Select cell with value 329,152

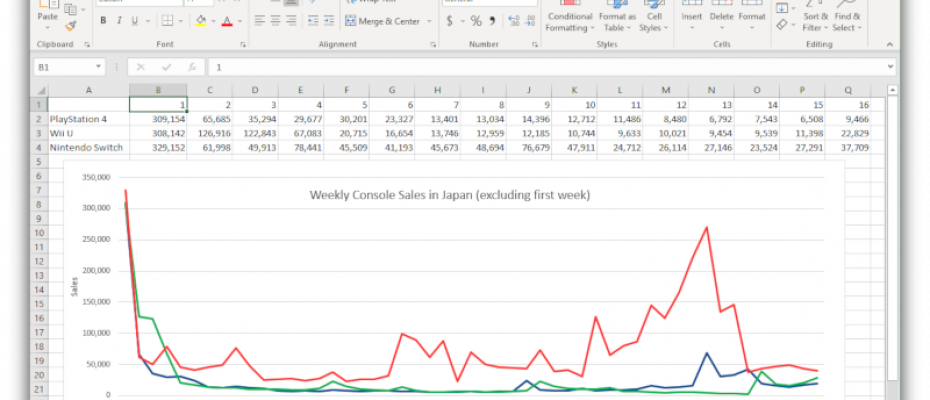tap(158, 147)
